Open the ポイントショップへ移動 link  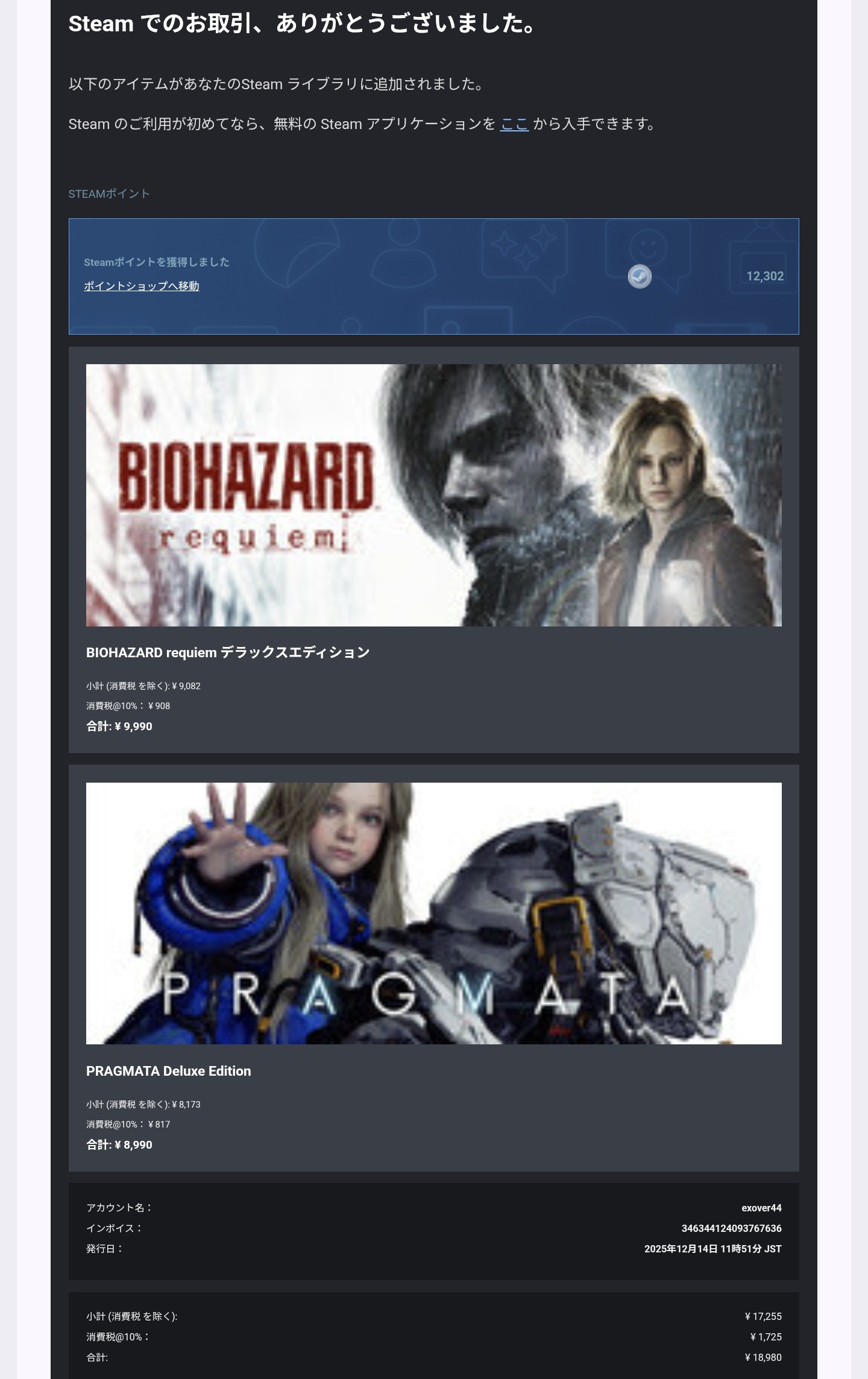[141, 286]
